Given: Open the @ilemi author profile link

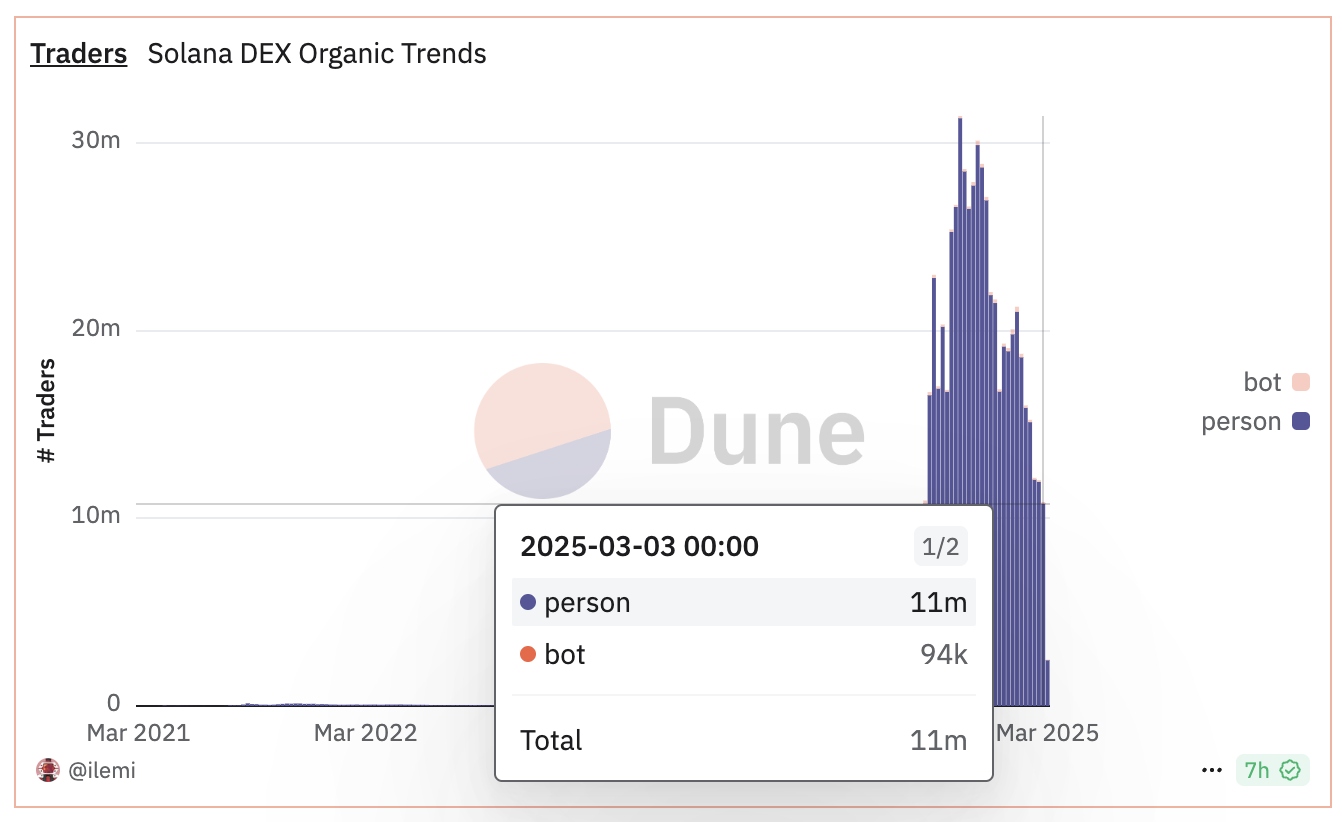Looking at the screenshot, I should point(102,770).
